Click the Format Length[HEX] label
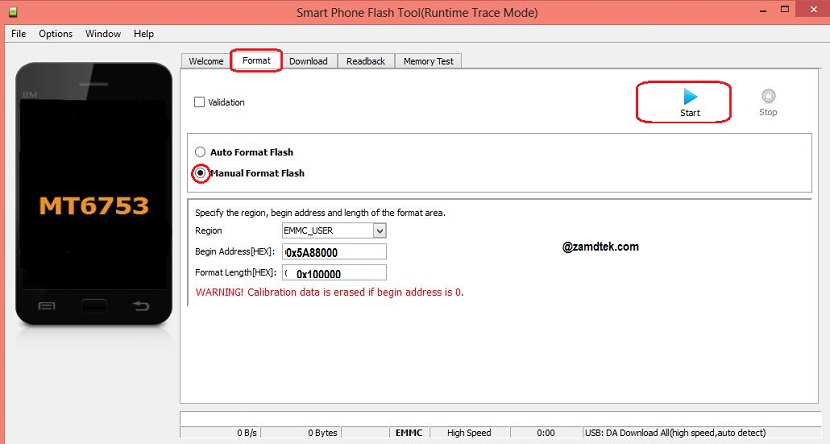This screenshot has width=830, height=444. coord(236,273)
